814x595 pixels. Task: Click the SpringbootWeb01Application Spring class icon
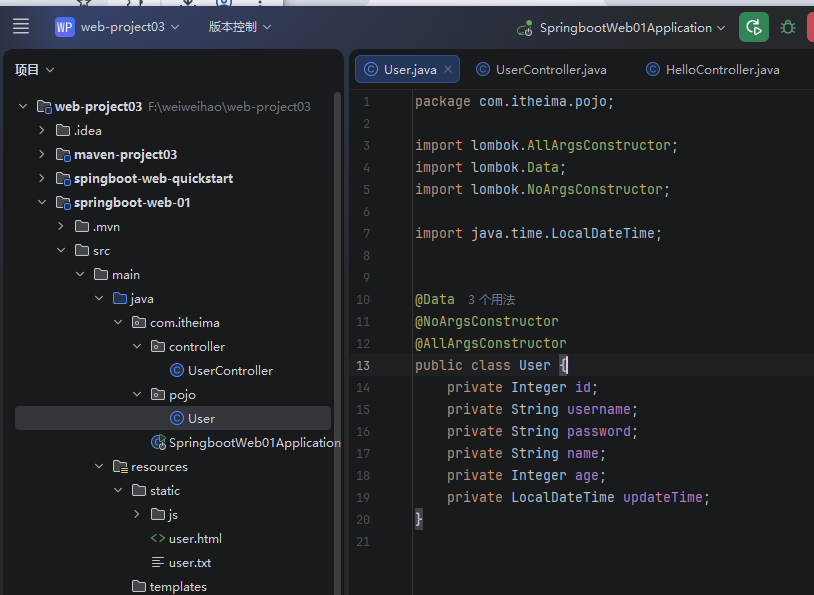pos(158,442)
